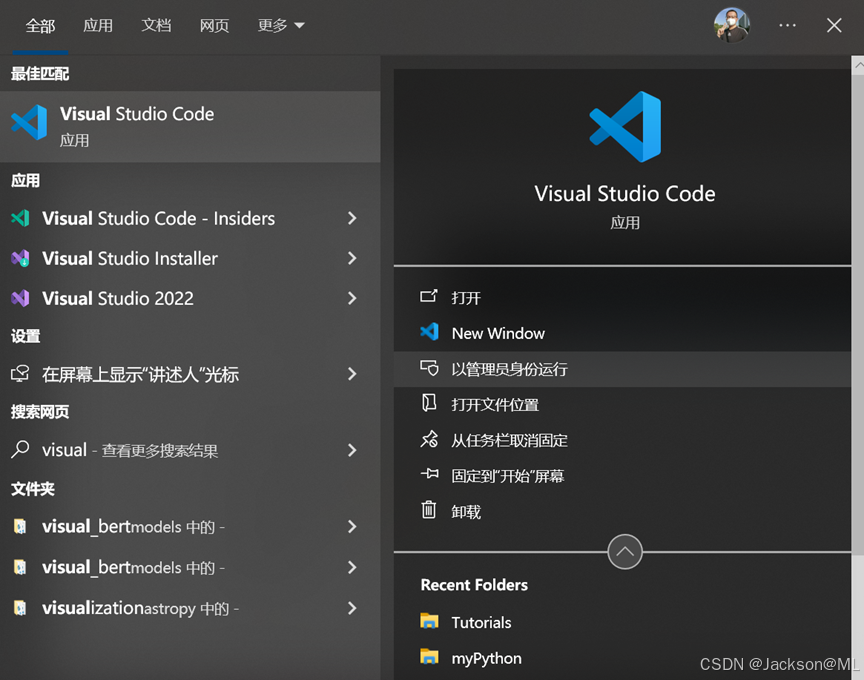
Task: Switch to the 文档 tab
Action: 156,25
